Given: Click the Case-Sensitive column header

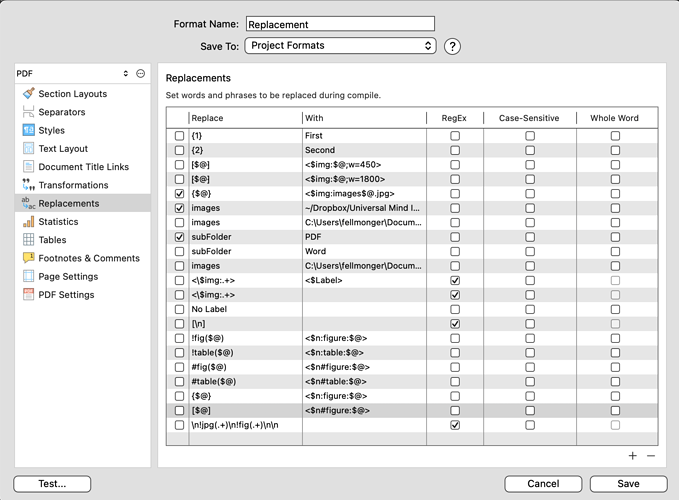Looking at the screenshot, I should pos(530,118).
